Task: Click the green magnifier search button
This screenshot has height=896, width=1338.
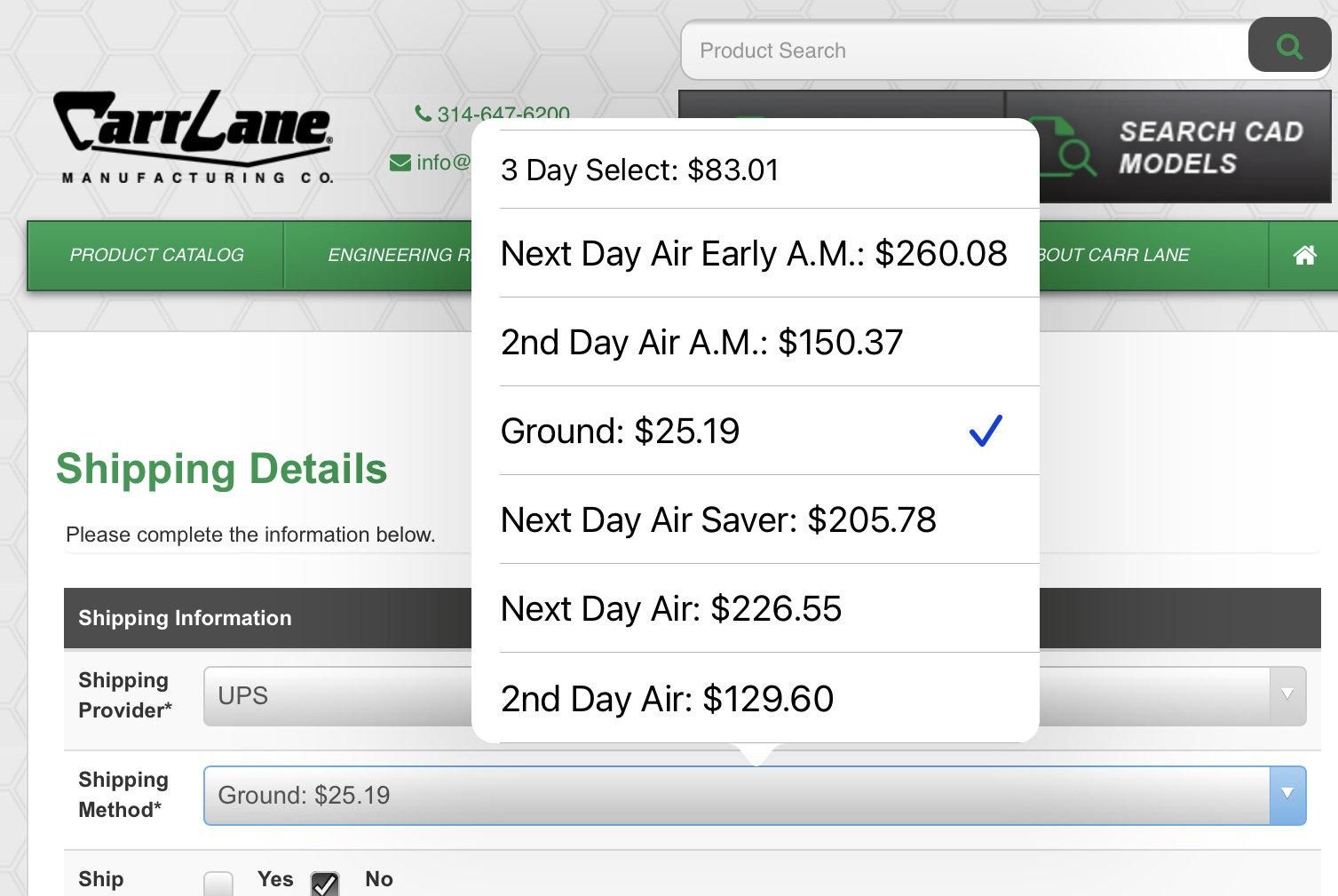Action: click(x=1288, y=46)
